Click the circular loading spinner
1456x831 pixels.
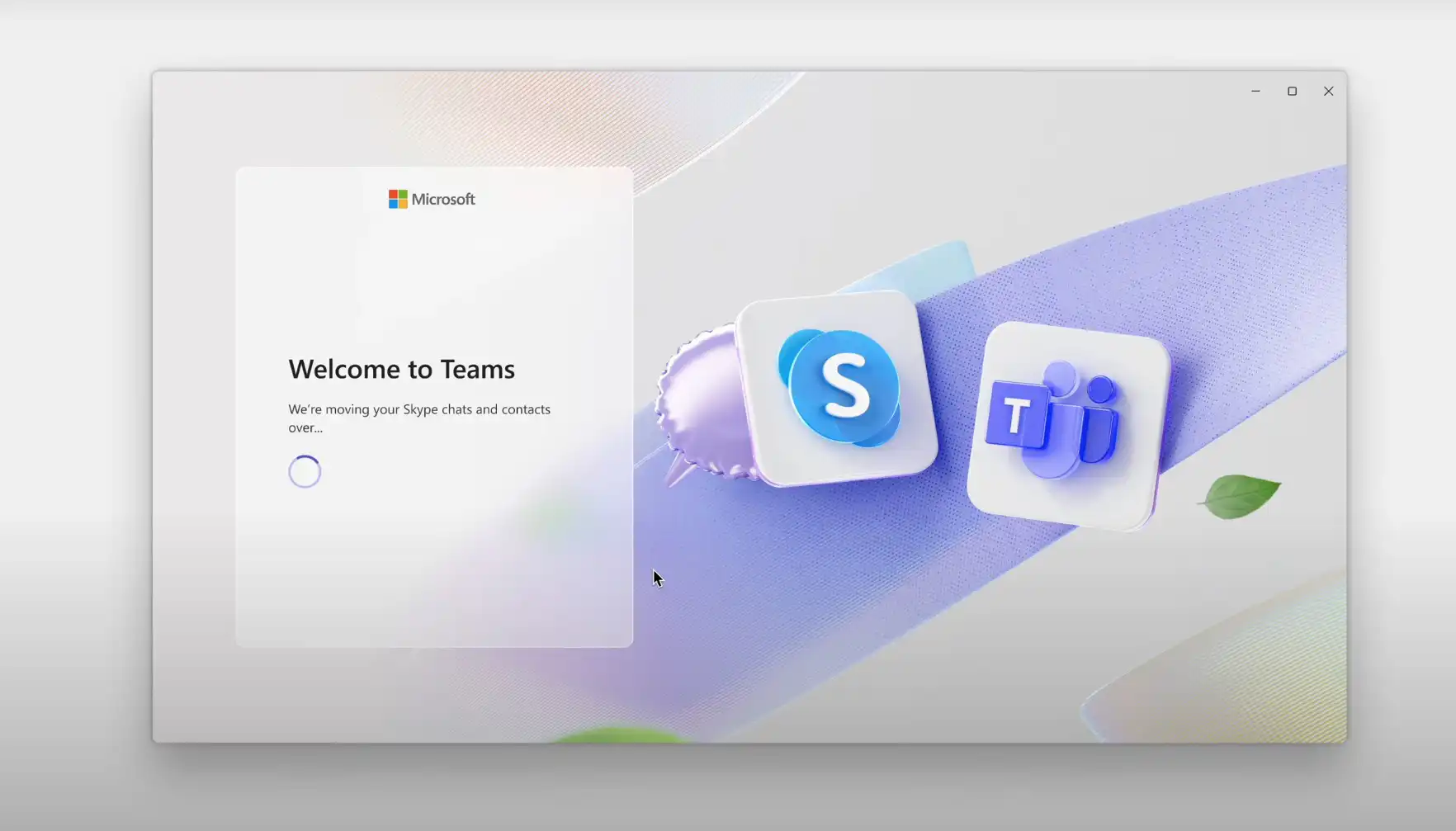pos(305,472)
